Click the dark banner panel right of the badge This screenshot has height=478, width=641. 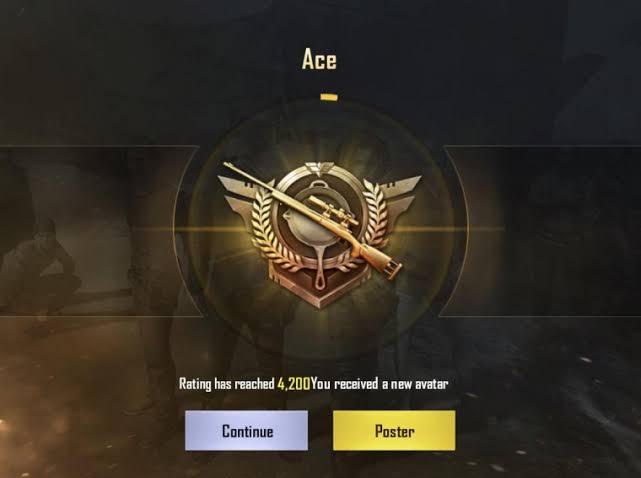point(542,231)
